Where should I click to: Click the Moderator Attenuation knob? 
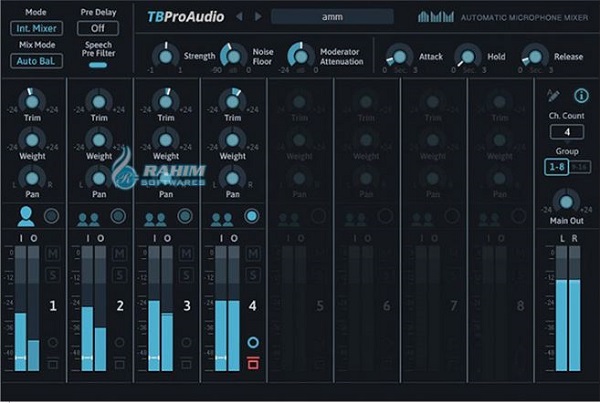[x=301, y=57]
